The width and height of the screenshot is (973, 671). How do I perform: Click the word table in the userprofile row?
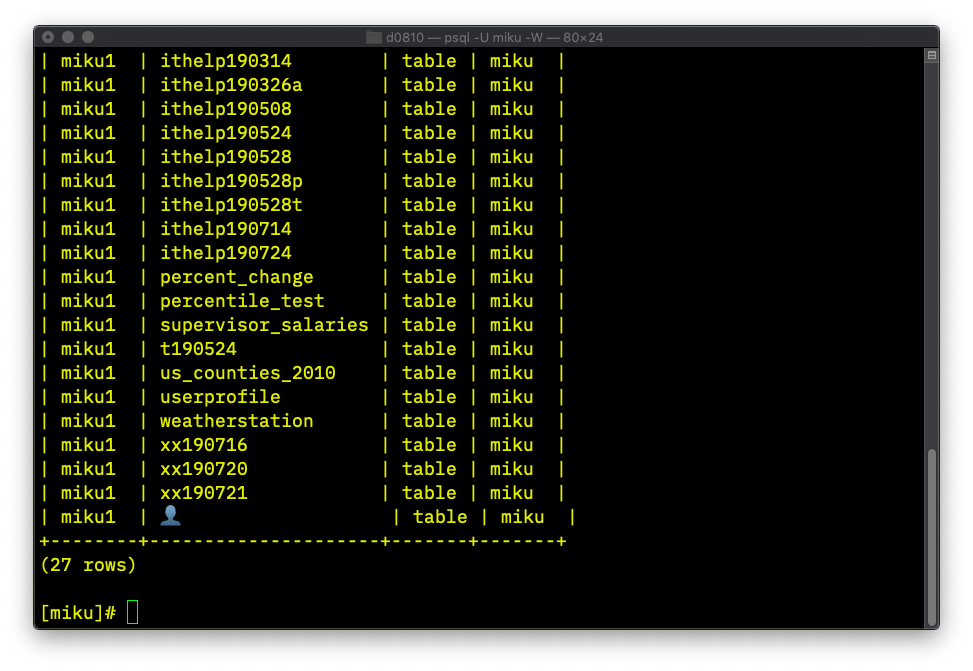click(x=429, y=397)
